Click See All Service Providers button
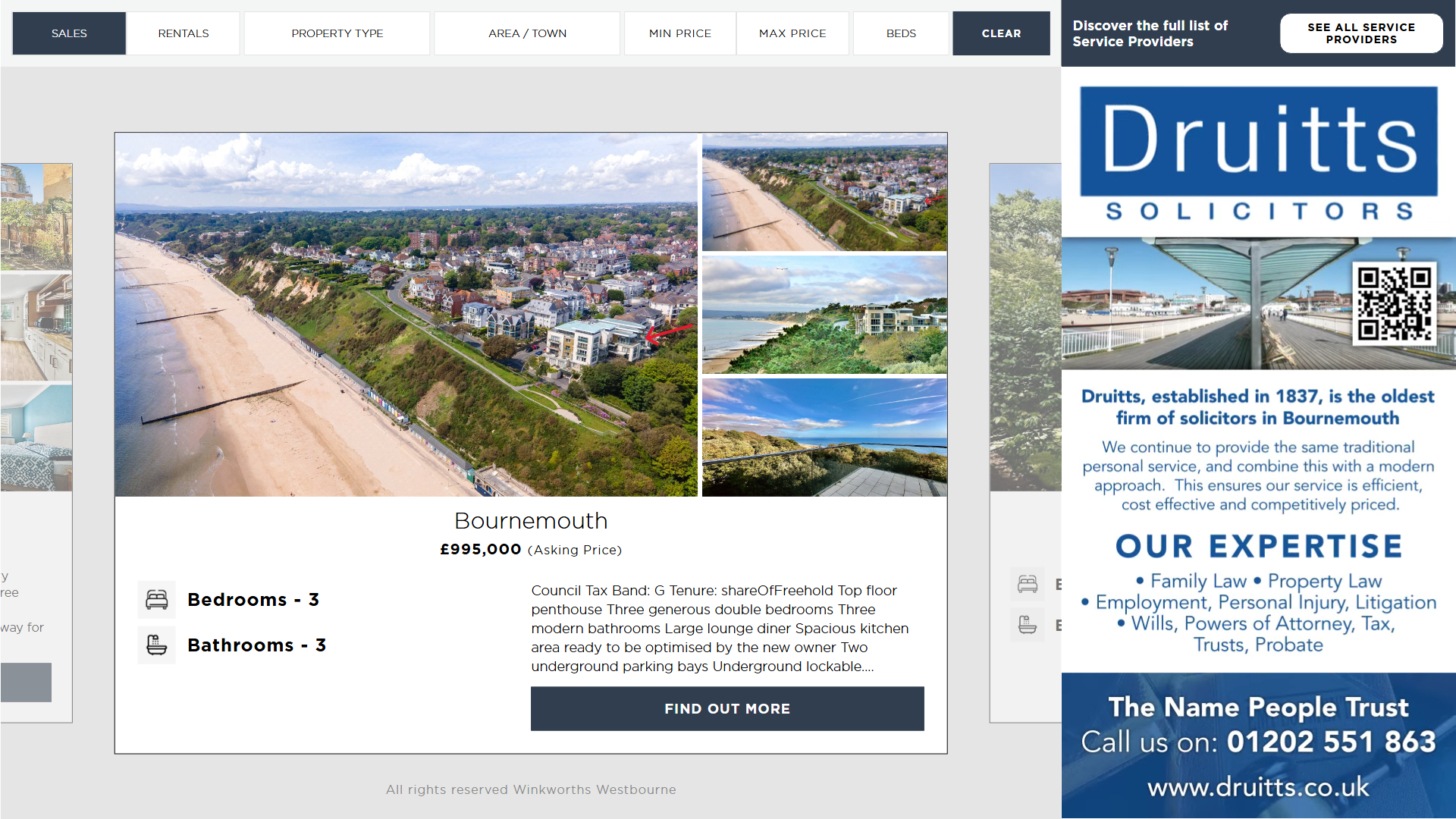Viewport: 1456px width, 819px height. tap(1361, 33)
